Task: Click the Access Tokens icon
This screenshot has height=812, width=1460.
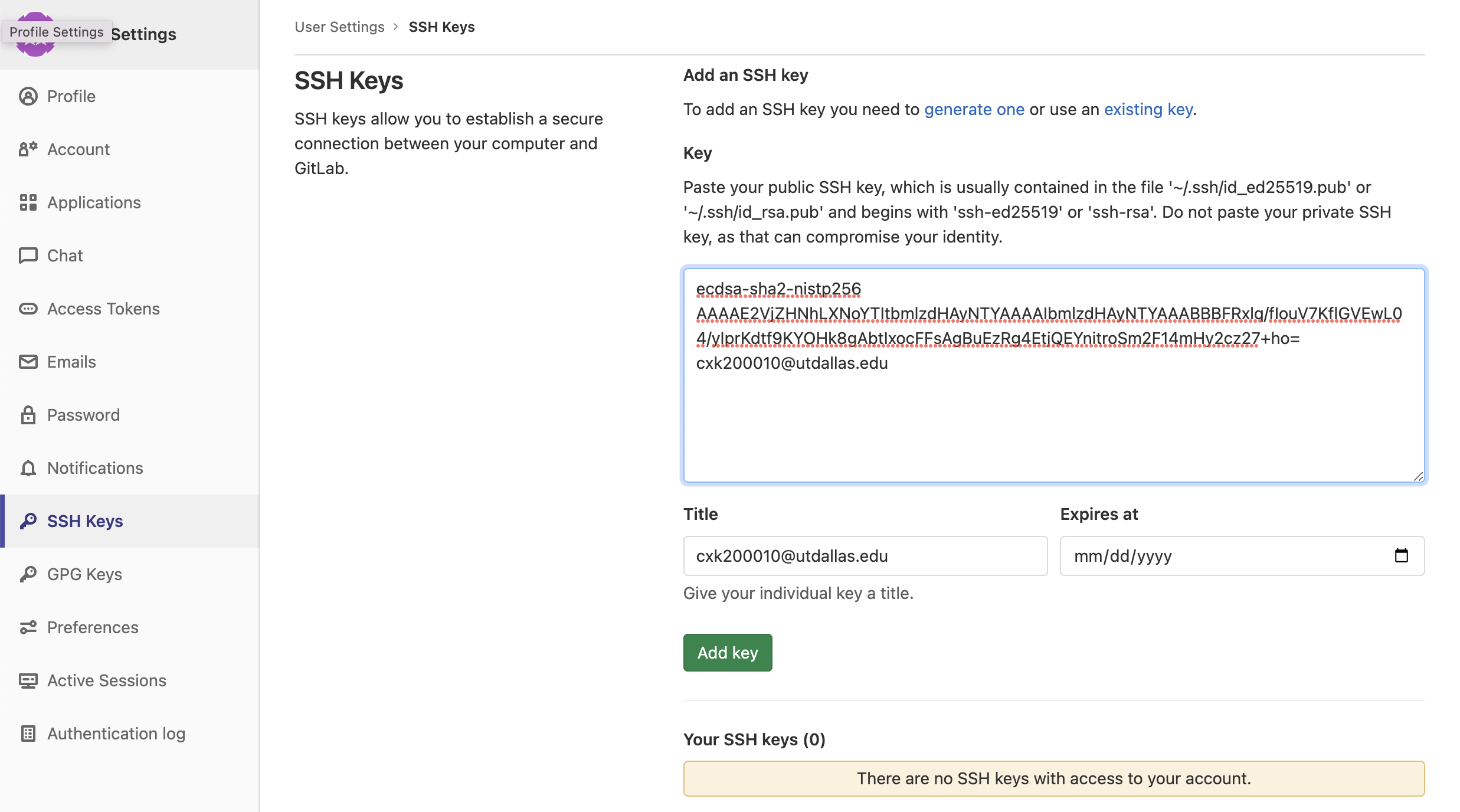Action: (x=28, y=309)
